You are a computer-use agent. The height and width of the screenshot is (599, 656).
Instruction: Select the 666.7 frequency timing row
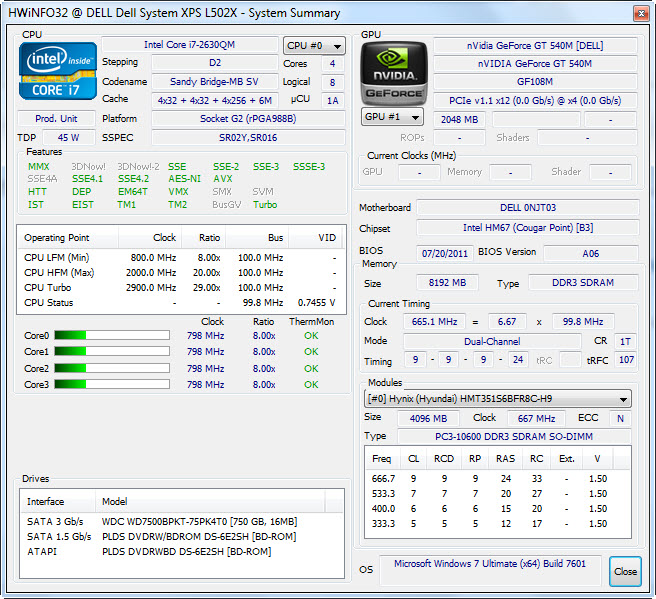pyautogui.click(x=497, y=479)
